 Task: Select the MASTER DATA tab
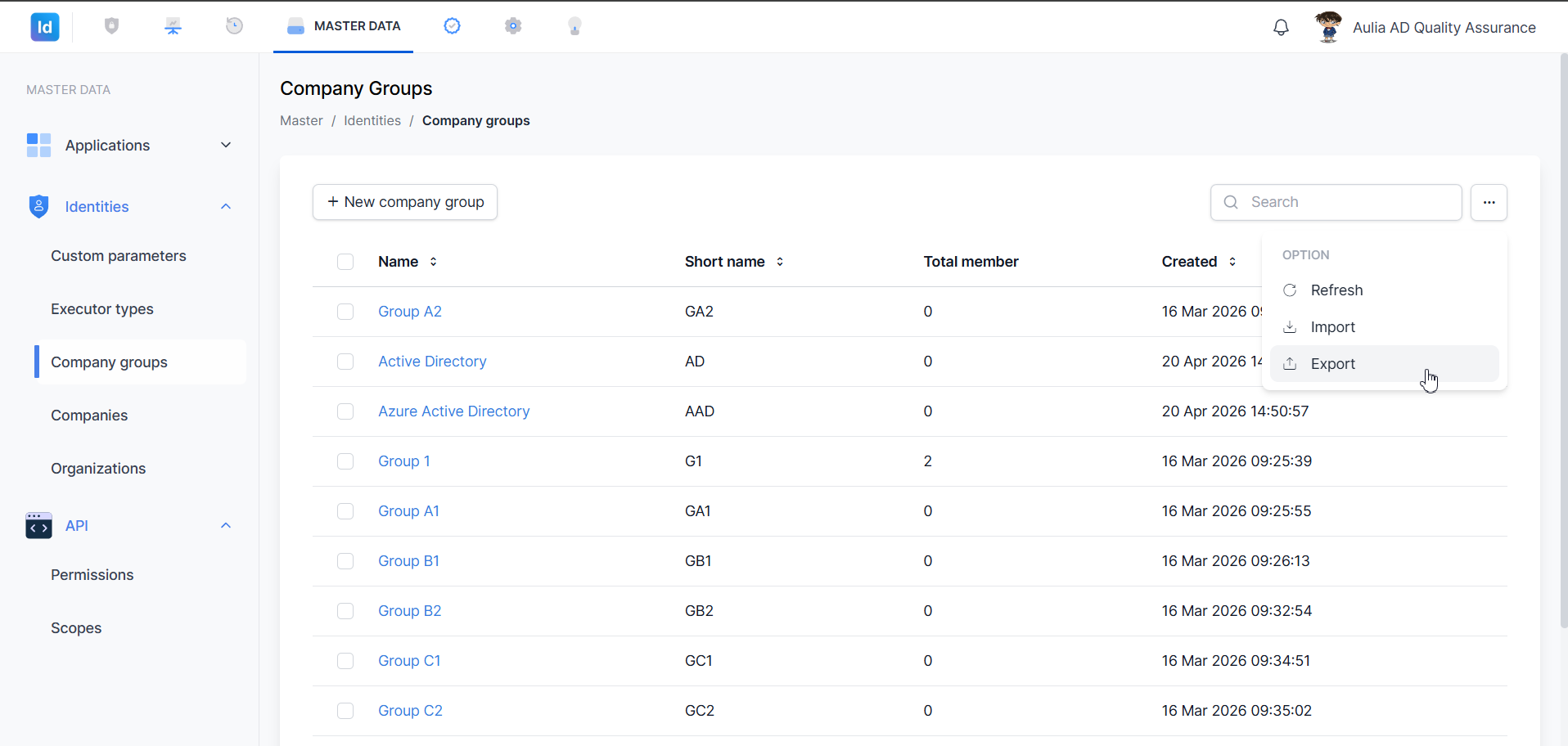coord(343,26)
